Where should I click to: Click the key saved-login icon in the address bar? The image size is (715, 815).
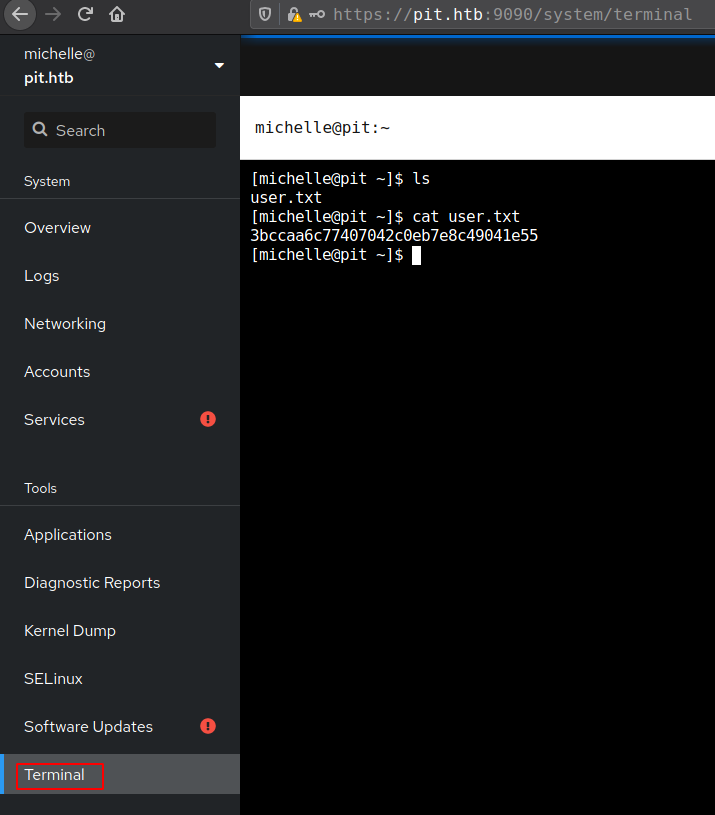click(x=317, y=14)
